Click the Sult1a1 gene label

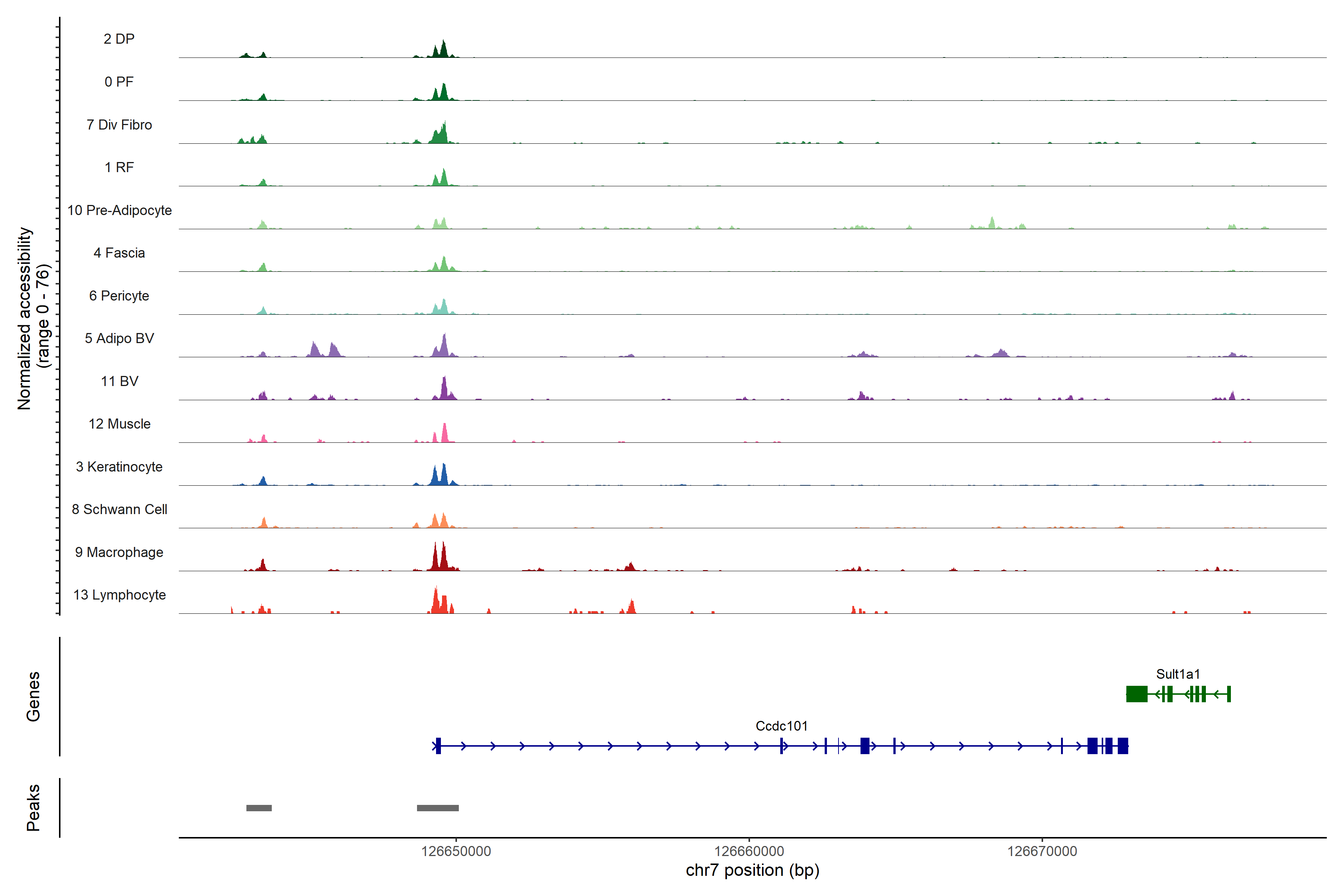(1178, 674)
